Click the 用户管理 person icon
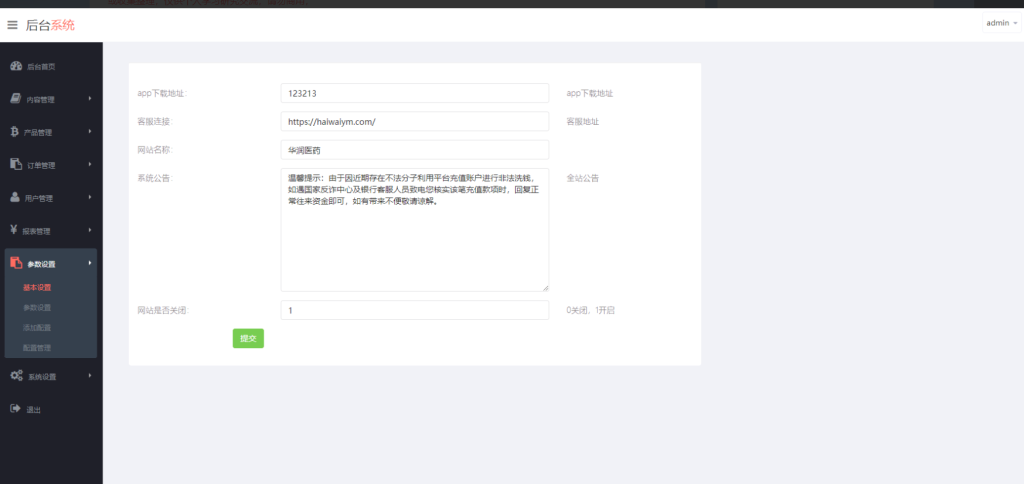This screenshot has height=484, width=1024. tap(15, 197)
